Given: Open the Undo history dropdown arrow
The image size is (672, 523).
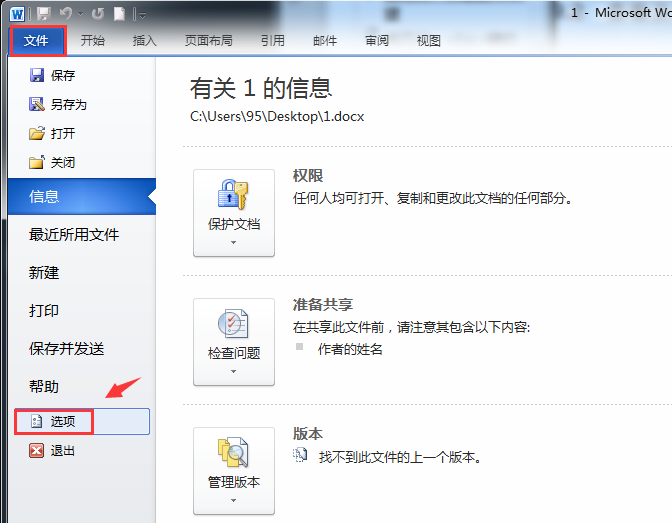Looking at the screenshot, I should pos(80,15).
